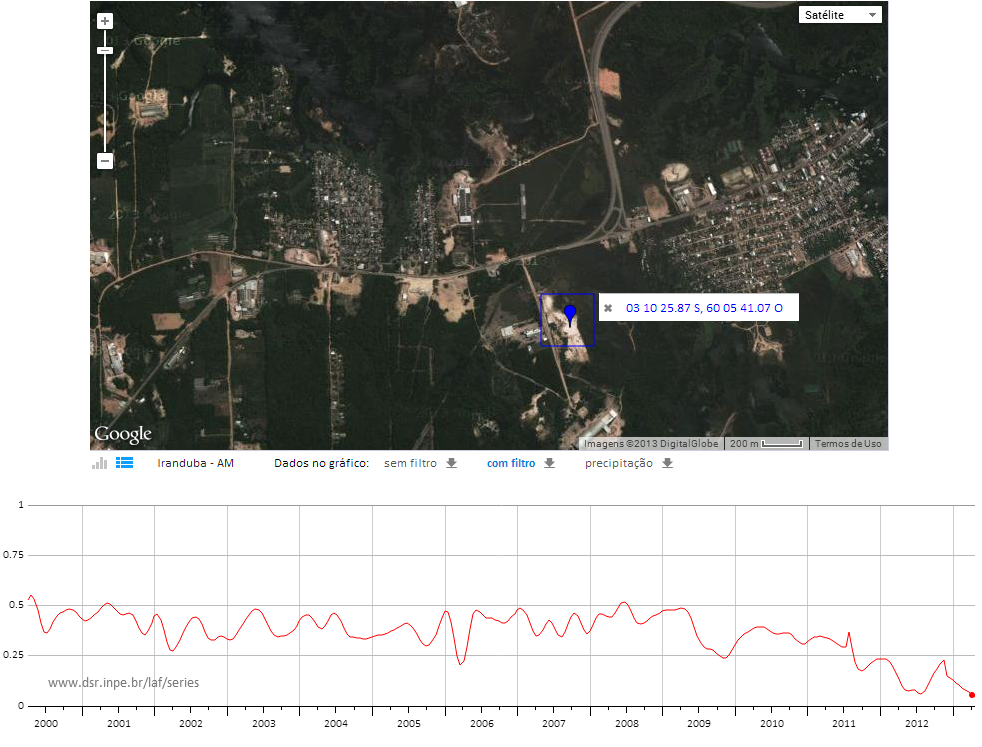Switch to list view icon
The image size is (982, 747).
pyautogui.click(x=125, y=463)
